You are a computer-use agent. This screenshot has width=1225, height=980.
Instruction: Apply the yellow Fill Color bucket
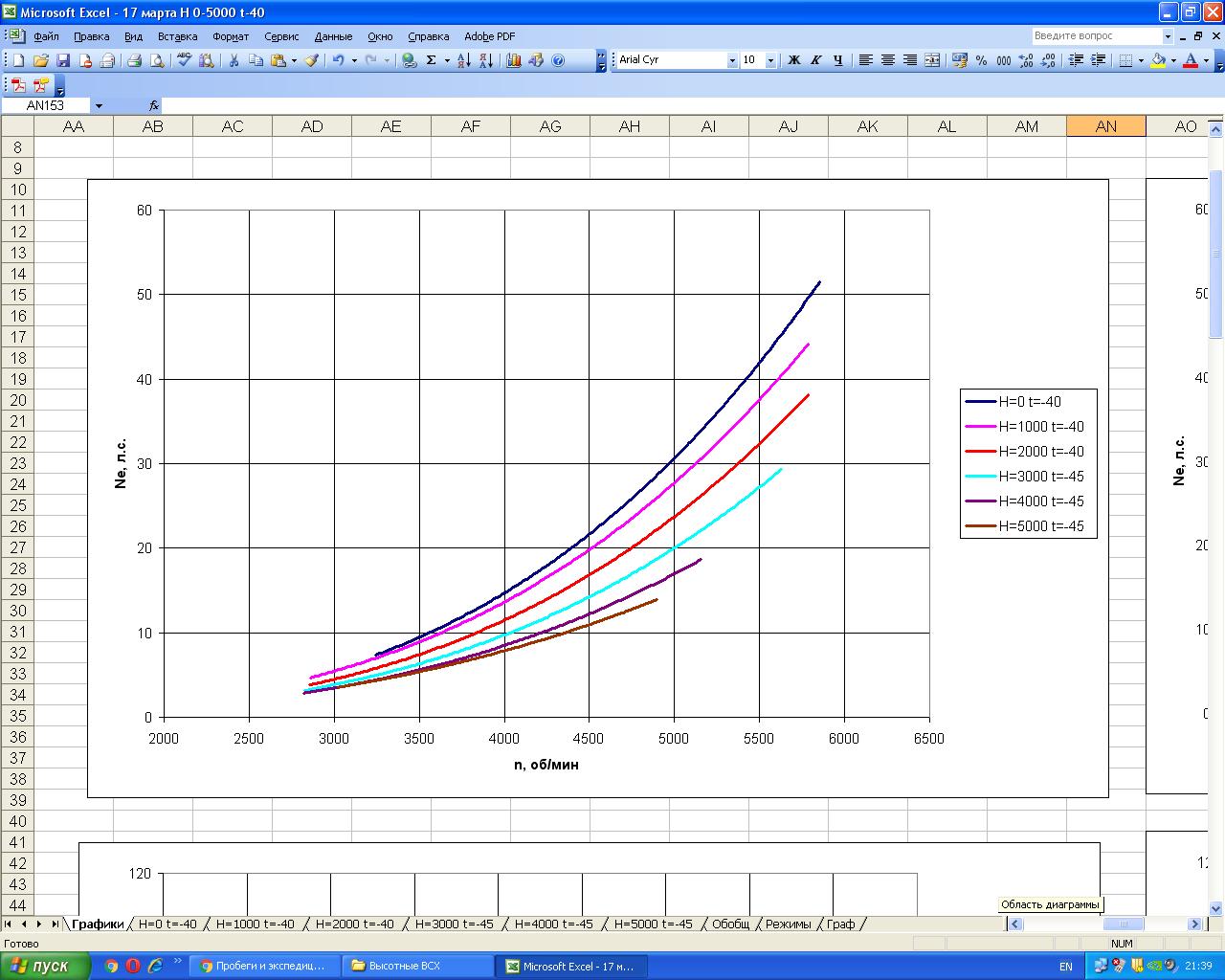(1158, 60)
